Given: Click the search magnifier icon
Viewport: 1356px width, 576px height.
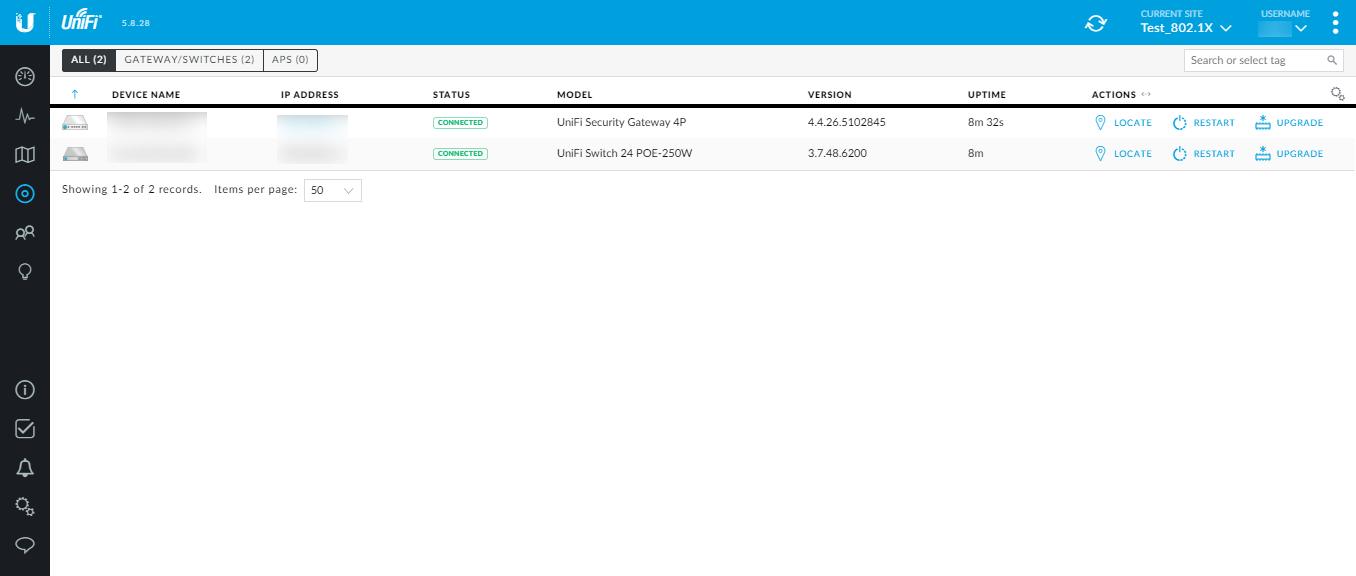Looking at the screenshot, I should (x=1332, y=60).
